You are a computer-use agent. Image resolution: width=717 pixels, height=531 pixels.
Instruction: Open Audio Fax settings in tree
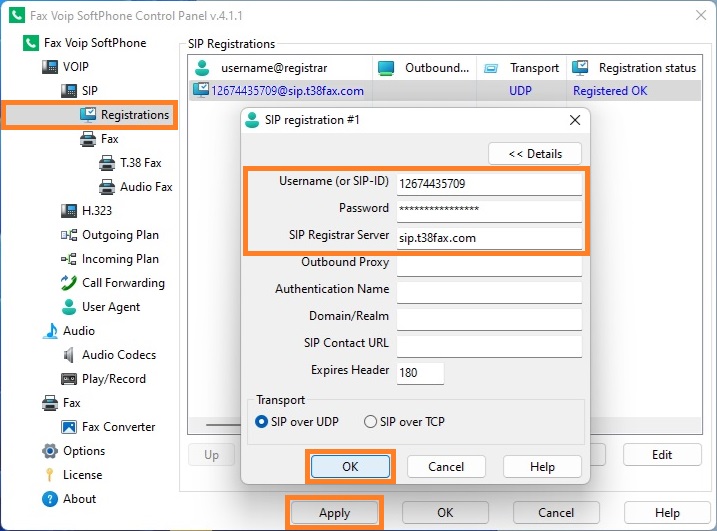pos(146,187)
